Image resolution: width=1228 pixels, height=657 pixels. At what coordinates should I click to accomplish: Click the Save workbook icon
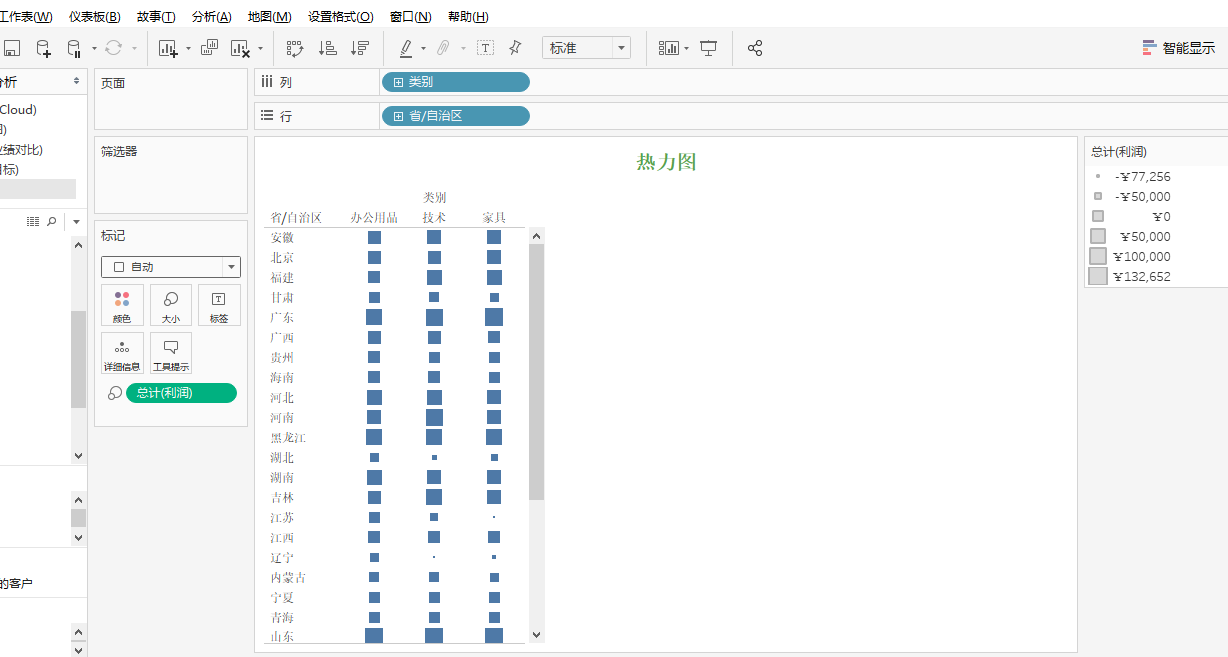coord(12,48)
